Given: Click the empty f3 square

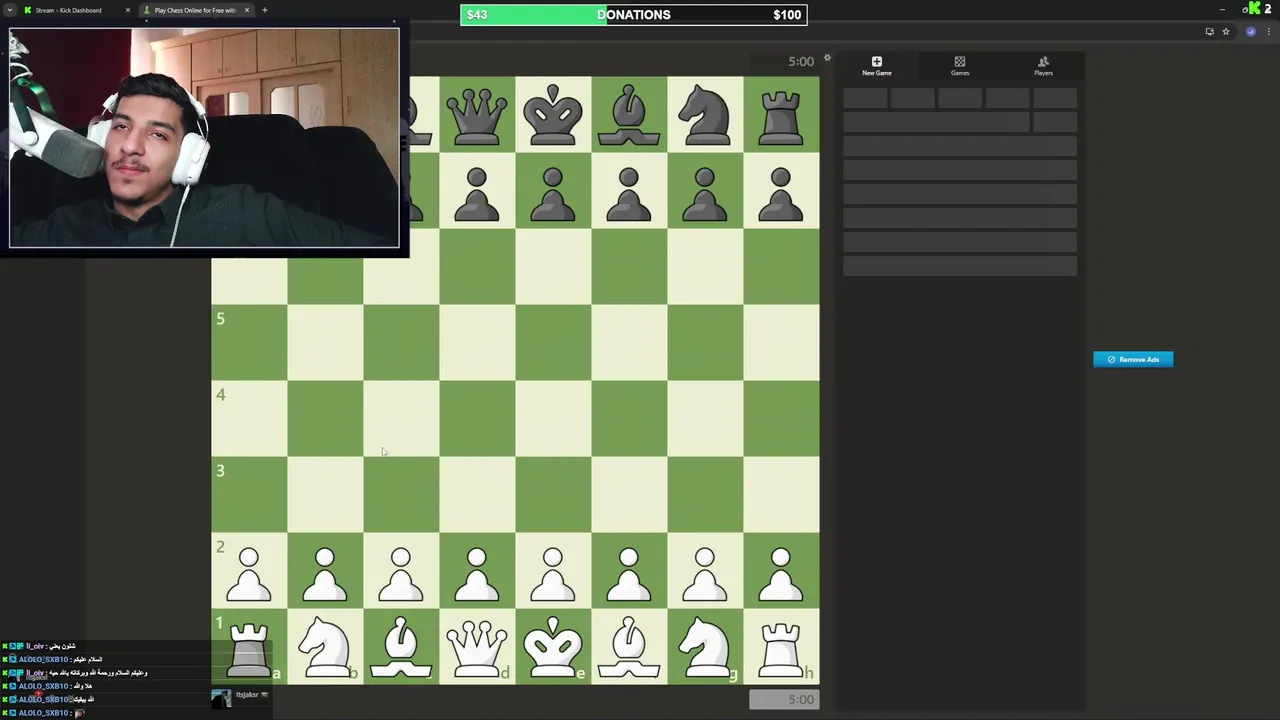Looking at the screenshot, I should point(629,495).
